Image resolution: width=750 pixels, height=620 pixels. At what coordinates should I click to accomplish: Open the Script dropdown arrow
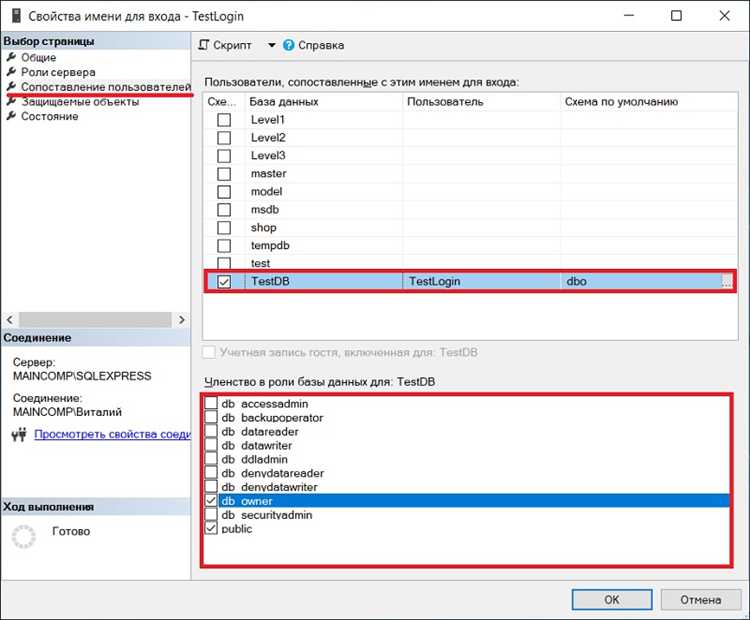[x=271, y=45]
